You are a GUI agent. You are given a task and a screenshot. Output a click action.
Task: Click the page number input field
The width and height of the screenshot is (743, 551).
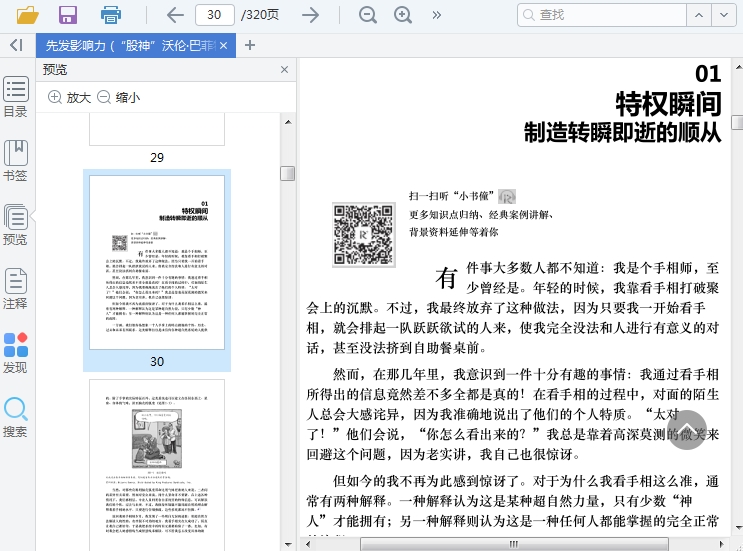pos(213,15)
